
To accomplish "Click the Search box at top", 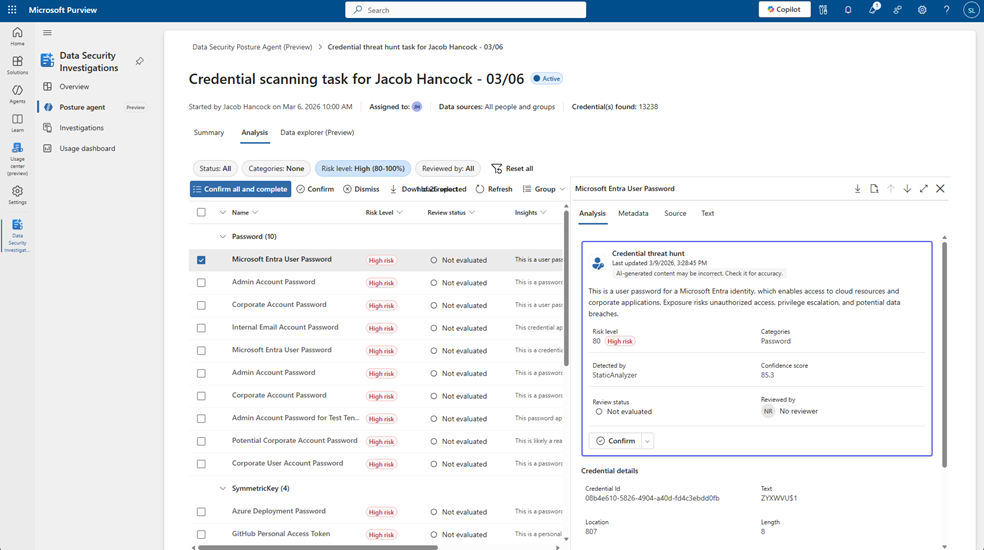I will coord(466,10).
